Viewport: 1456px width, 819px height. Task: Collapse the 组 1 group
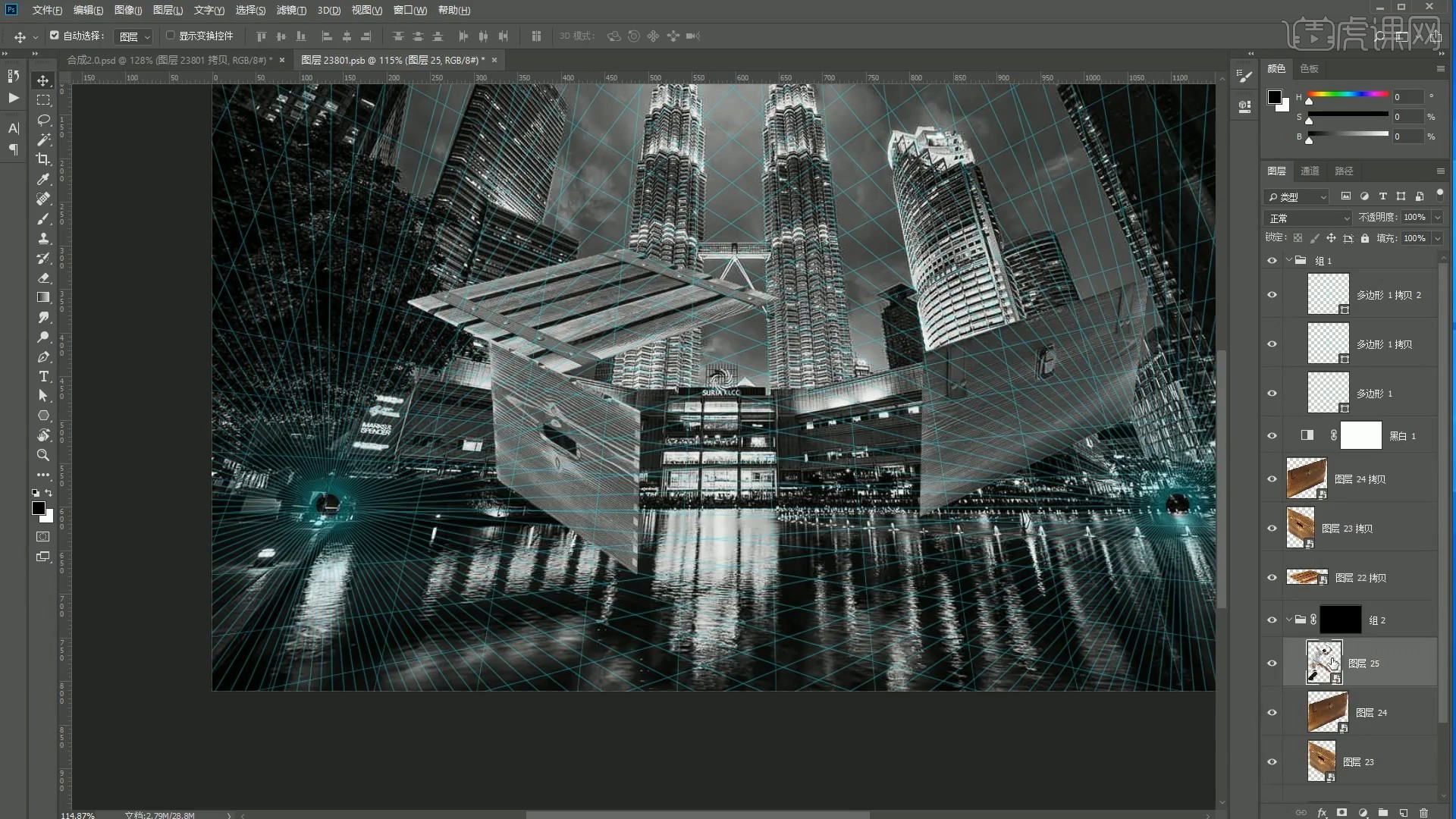[1288, 260]
